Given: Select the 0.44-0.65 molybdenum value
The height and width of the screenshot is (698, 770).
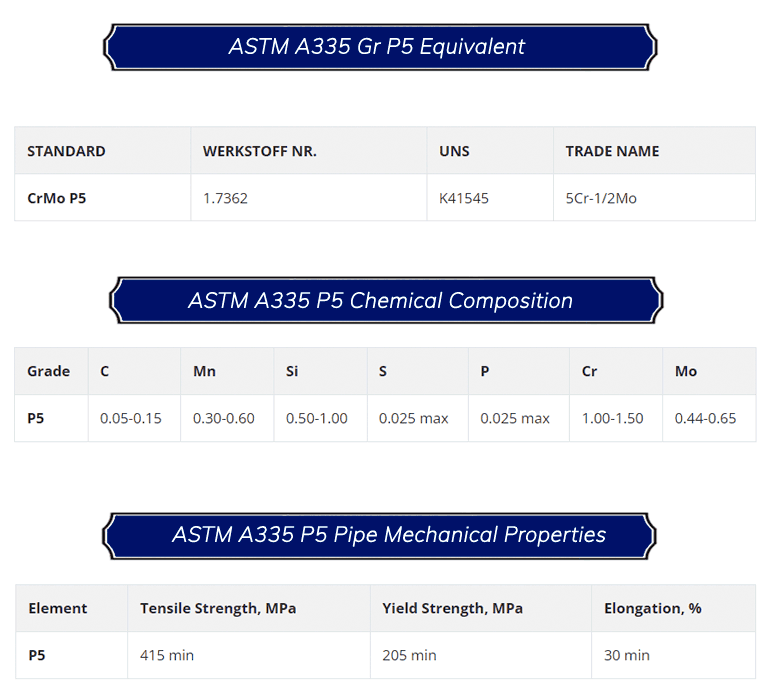Looking at the screenshot, I should tap(705, 418).
